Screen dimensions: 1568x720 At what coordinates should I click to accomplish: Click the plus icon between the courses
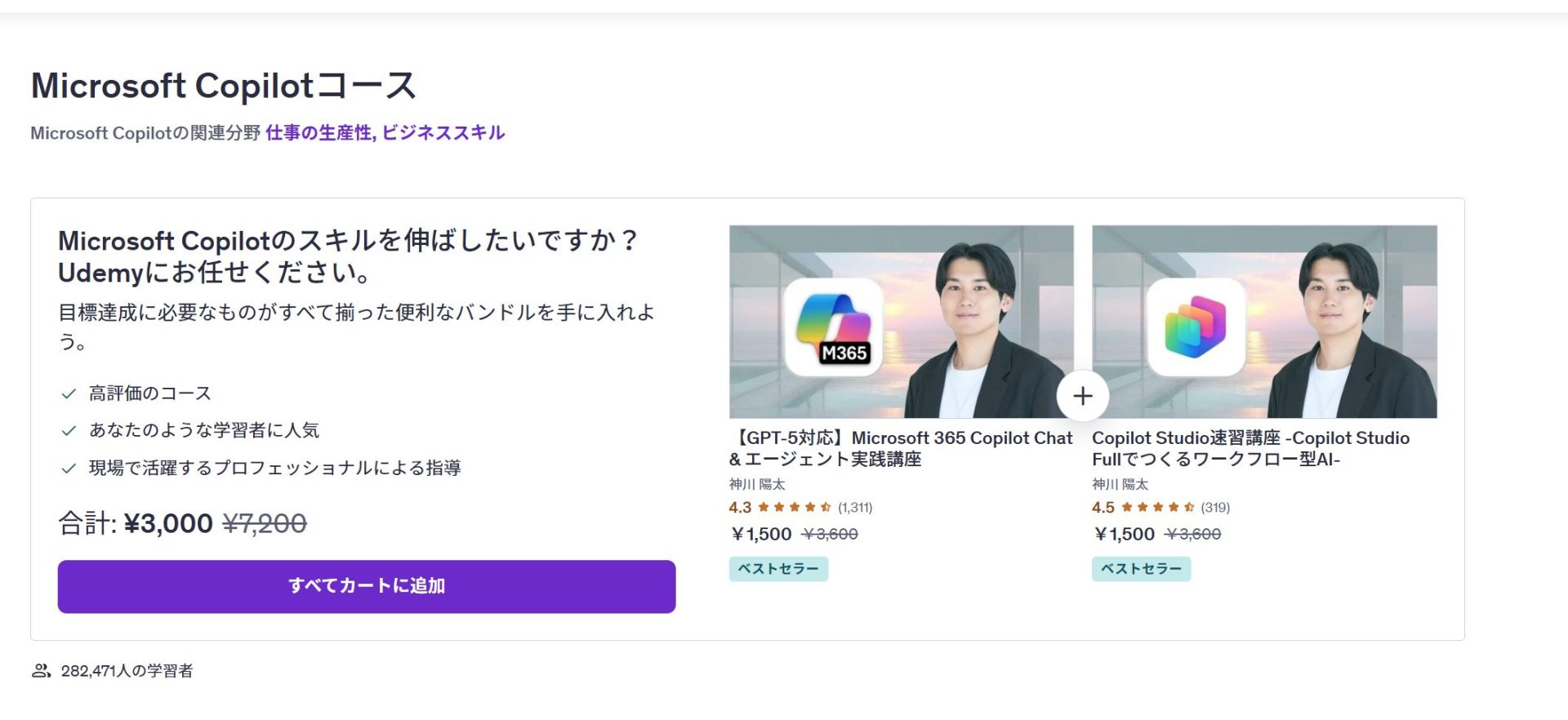point(1083,396)
